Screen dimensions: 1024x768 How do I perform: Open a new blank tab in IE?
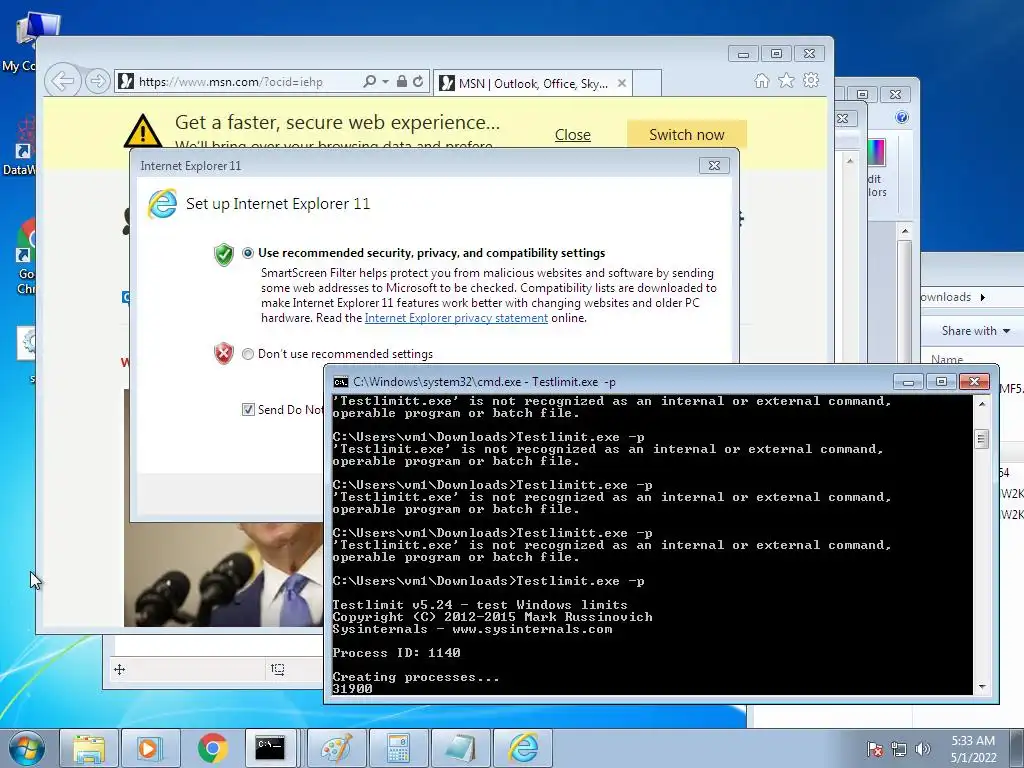(x=647, y=83)
